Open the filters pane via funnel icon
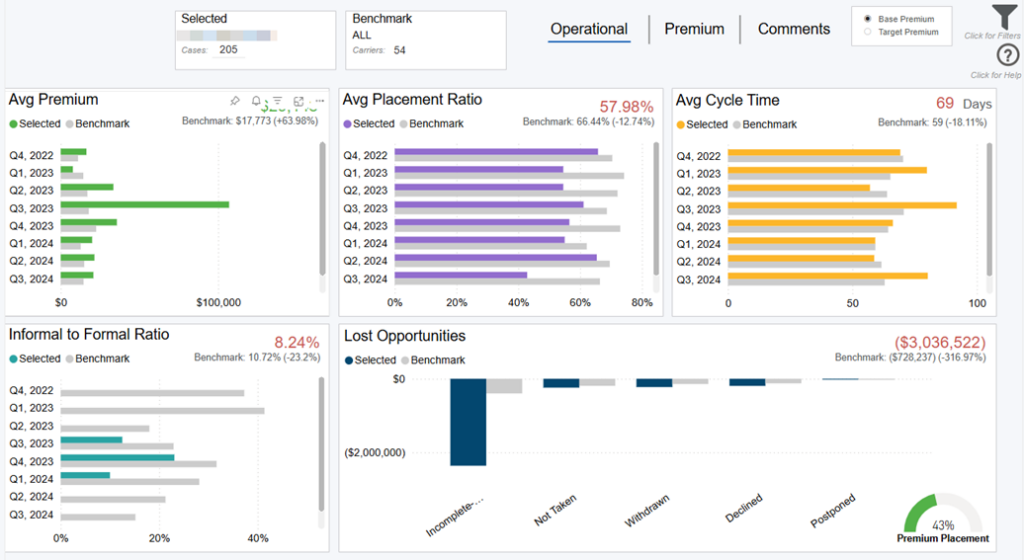Image resolution: width=1024 pixels, height=560 pixels. (x=1004, y=17)
